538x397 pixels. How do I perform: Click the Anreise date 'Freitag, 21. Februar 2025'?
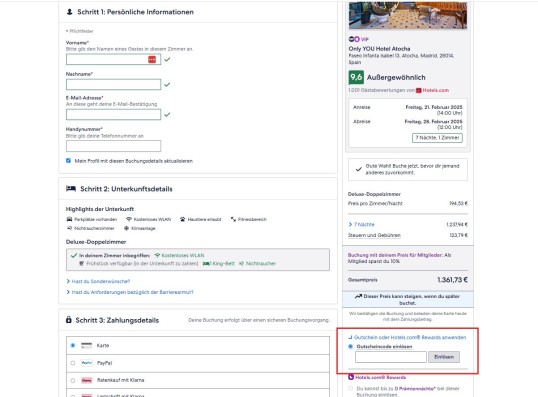click(x=434, y=107)
